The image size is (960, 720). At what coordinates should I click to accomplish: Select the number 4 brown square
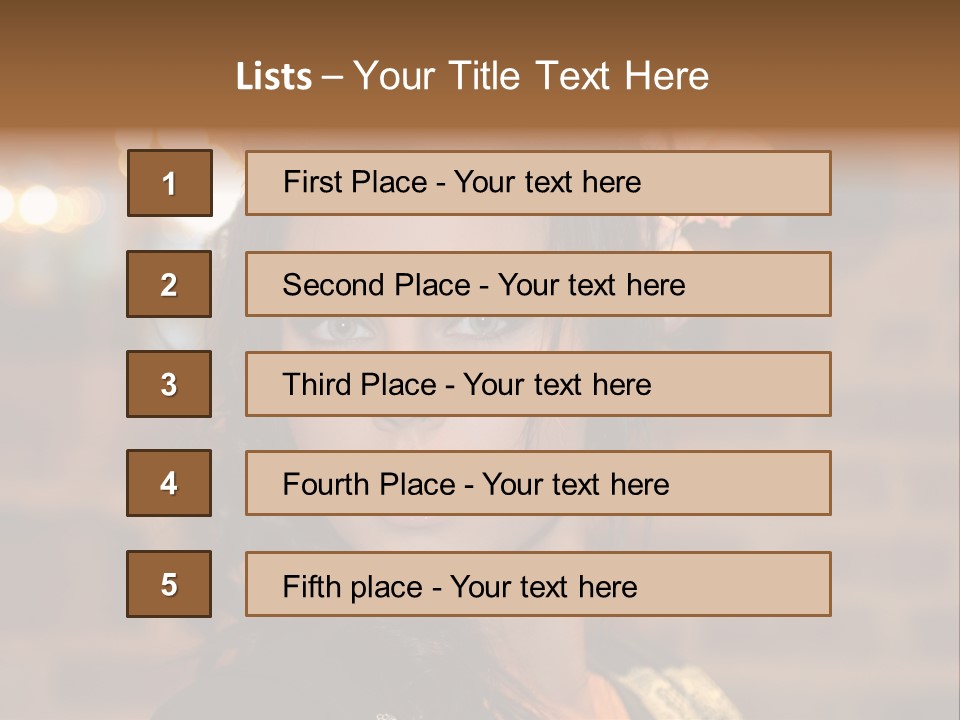(x=169, y=483)
